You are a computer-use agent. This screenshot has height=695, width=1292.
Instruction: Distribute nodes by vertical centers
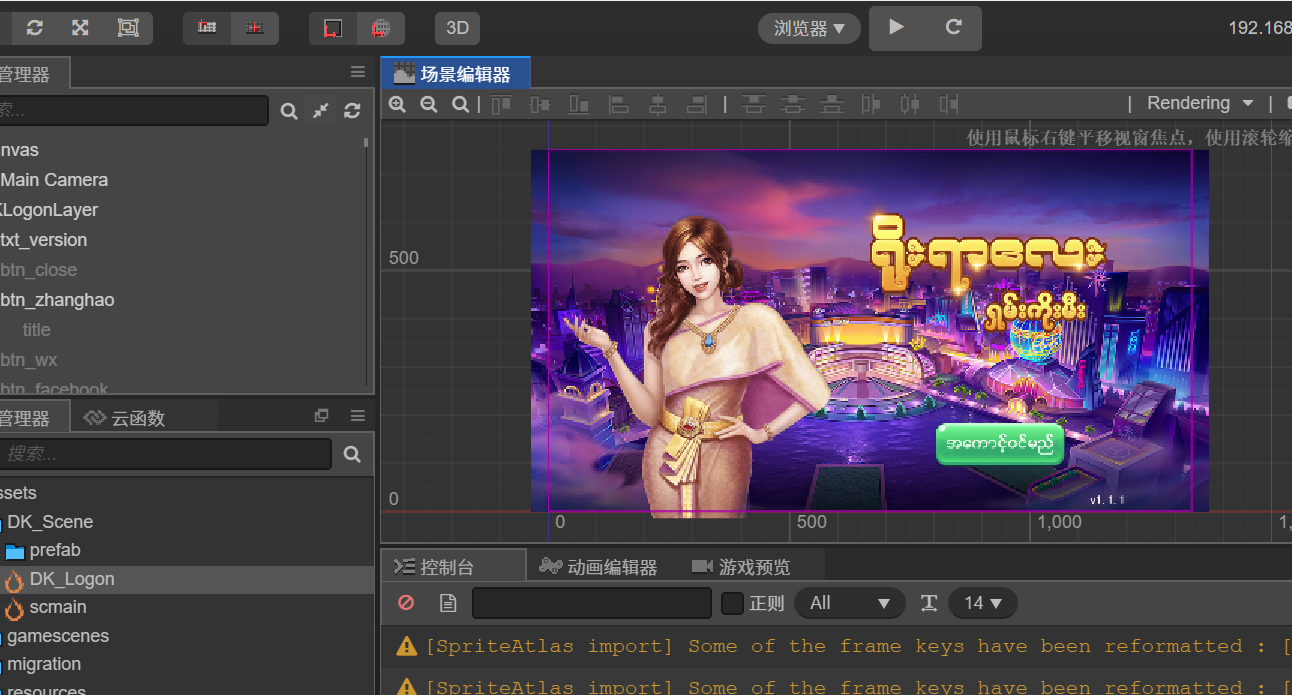[793, 104]
